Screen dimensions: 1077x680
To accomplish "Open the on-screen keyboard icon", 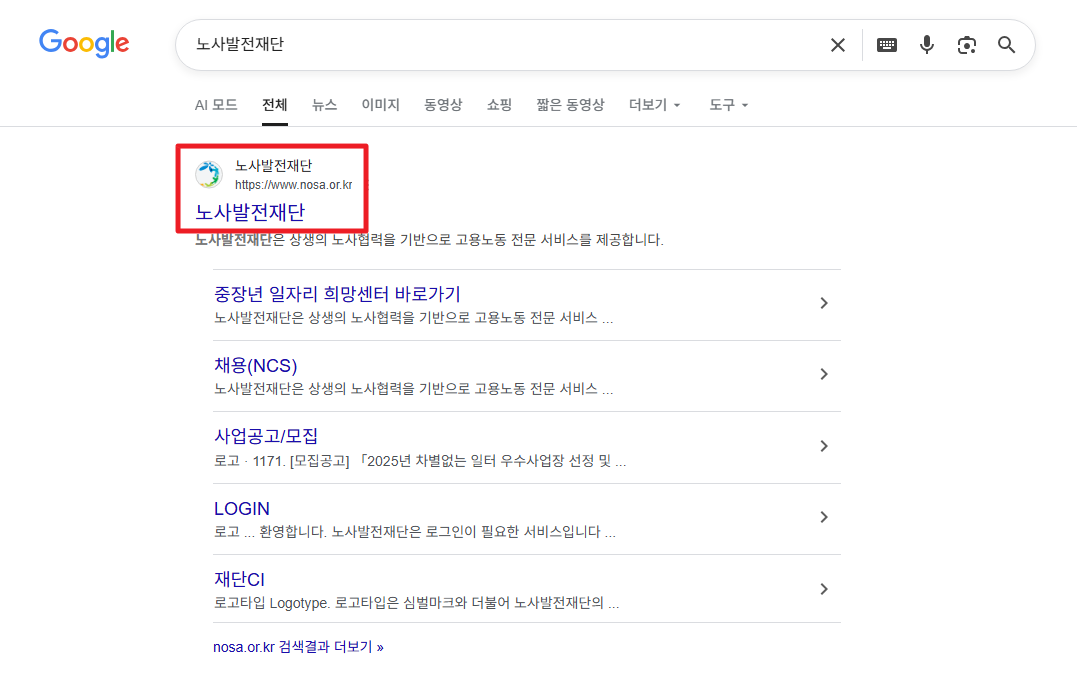I will tap(887, 44).
